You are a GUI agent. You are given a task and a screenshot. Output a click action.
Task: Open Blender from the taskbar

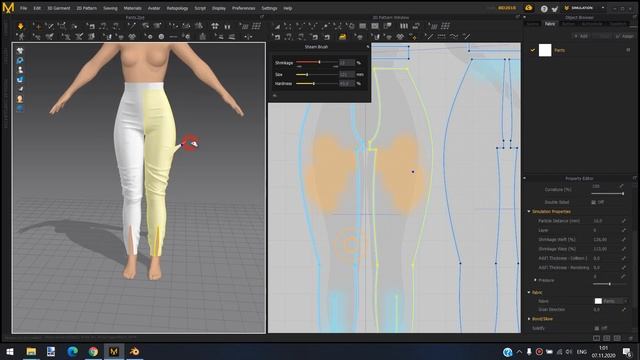coord(134,351)
